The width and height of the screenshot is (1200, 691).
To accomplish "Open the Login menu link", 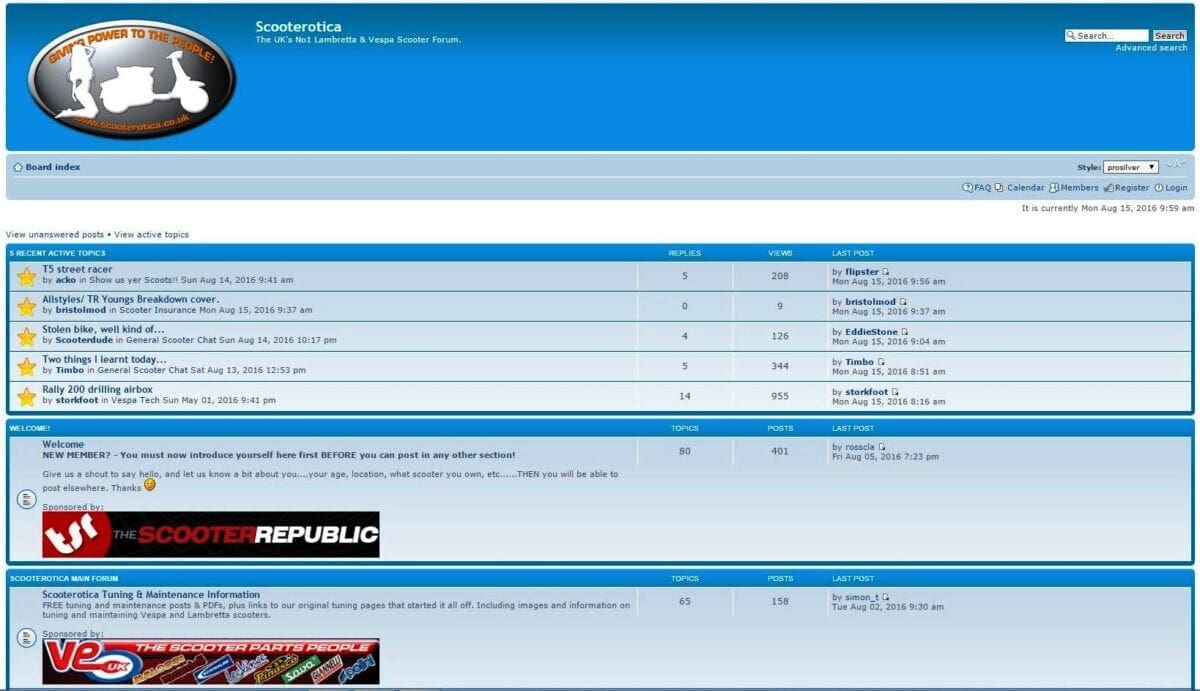I will click(x=1176, y=188).
